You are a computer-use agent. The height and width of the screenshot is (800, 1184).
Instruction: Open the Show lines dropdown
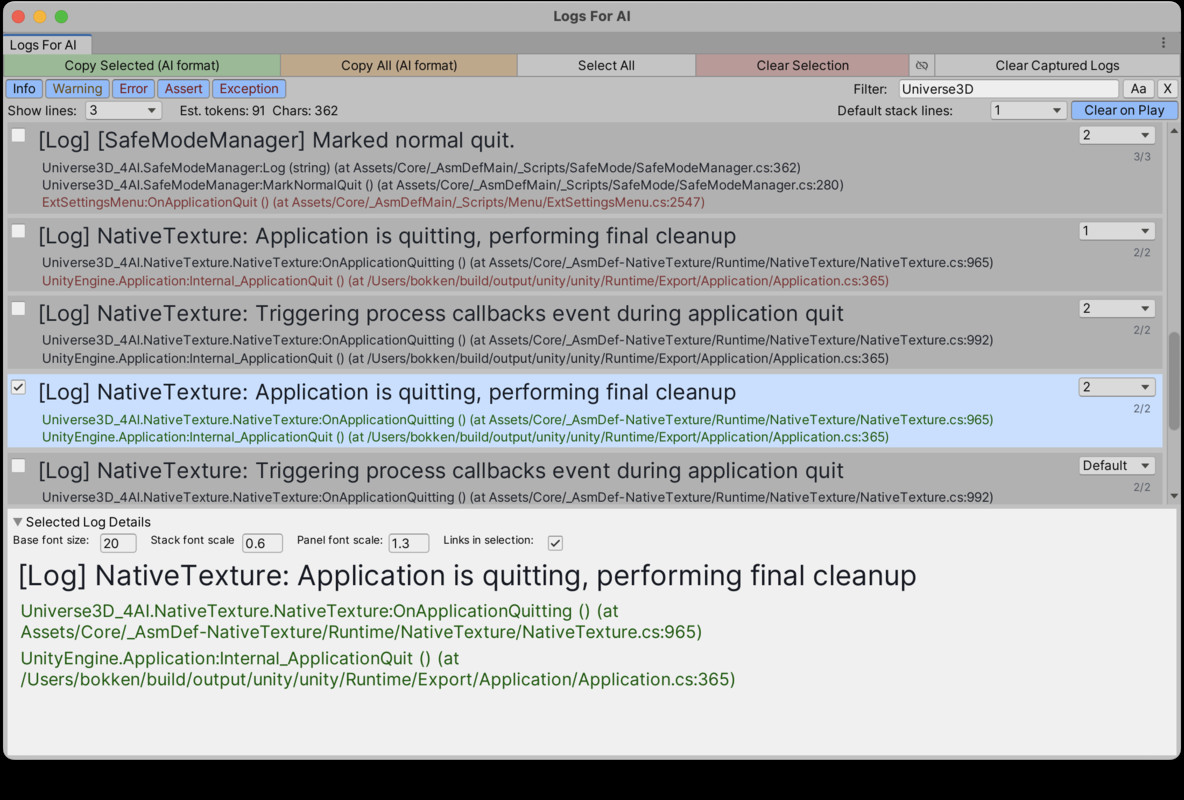122,110
